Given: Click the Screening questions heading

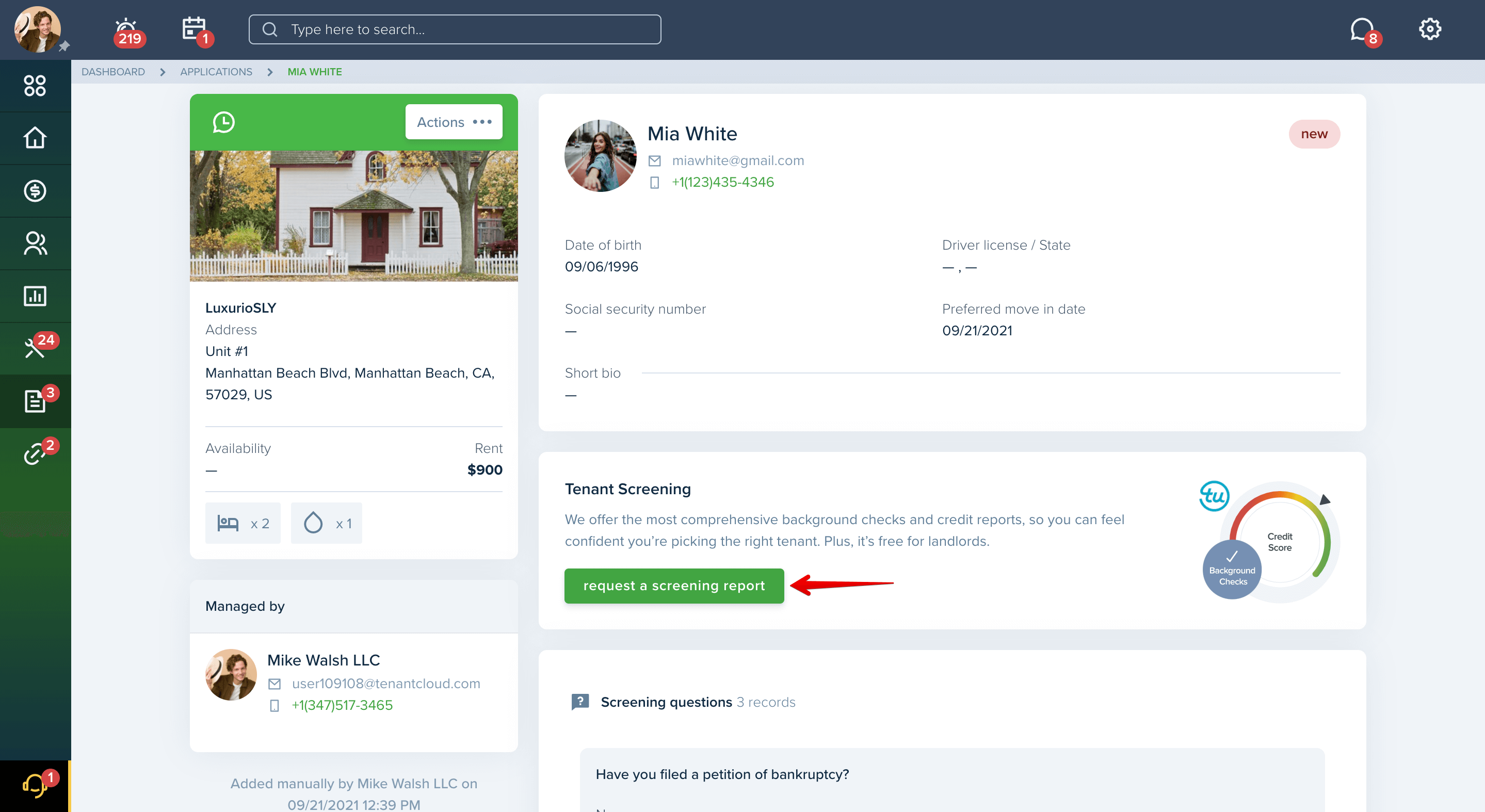Looking at the screenshot, I should [667, 703].
